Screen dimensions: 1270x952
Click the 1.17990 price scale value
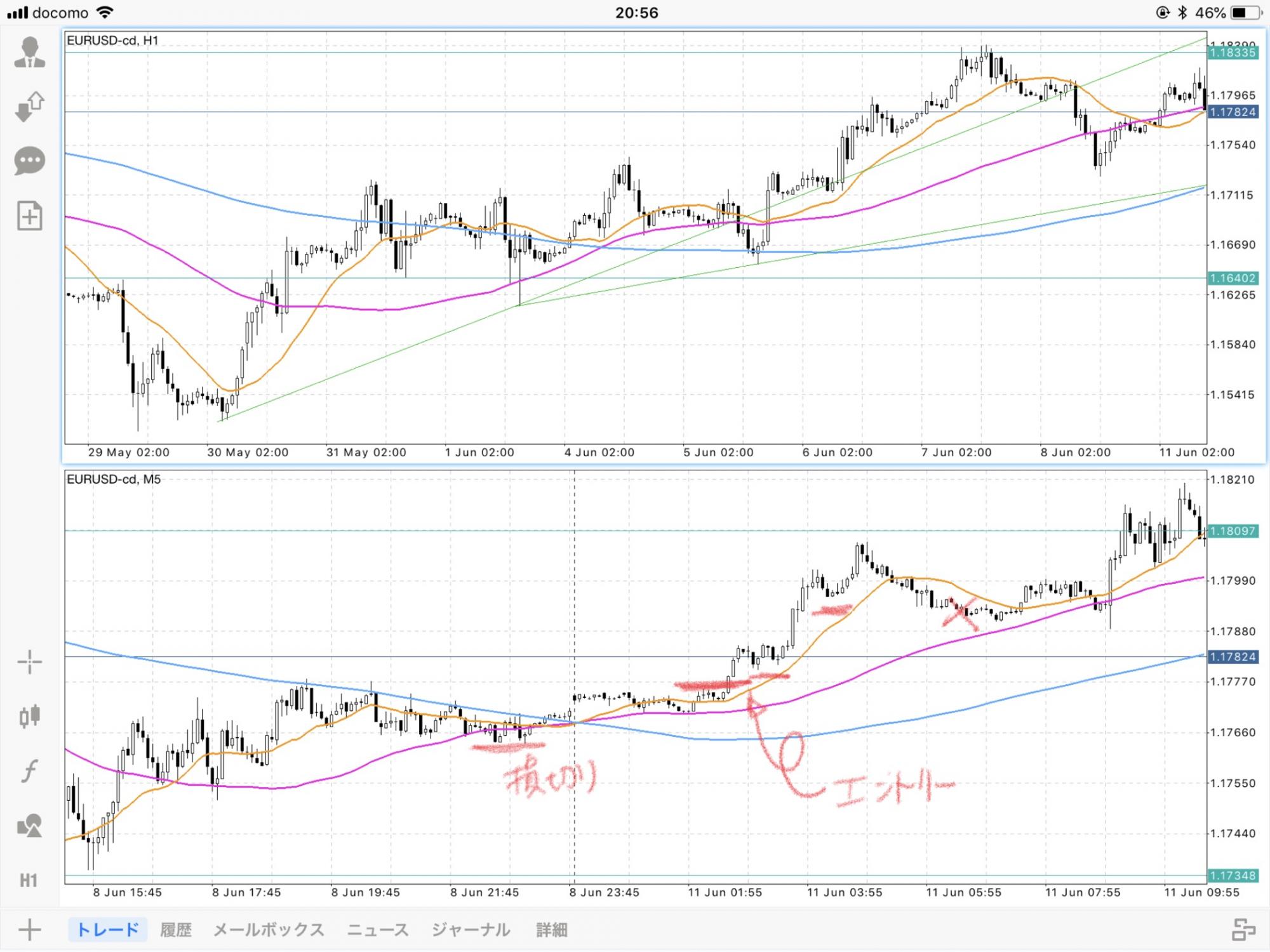coord(1233,581)
